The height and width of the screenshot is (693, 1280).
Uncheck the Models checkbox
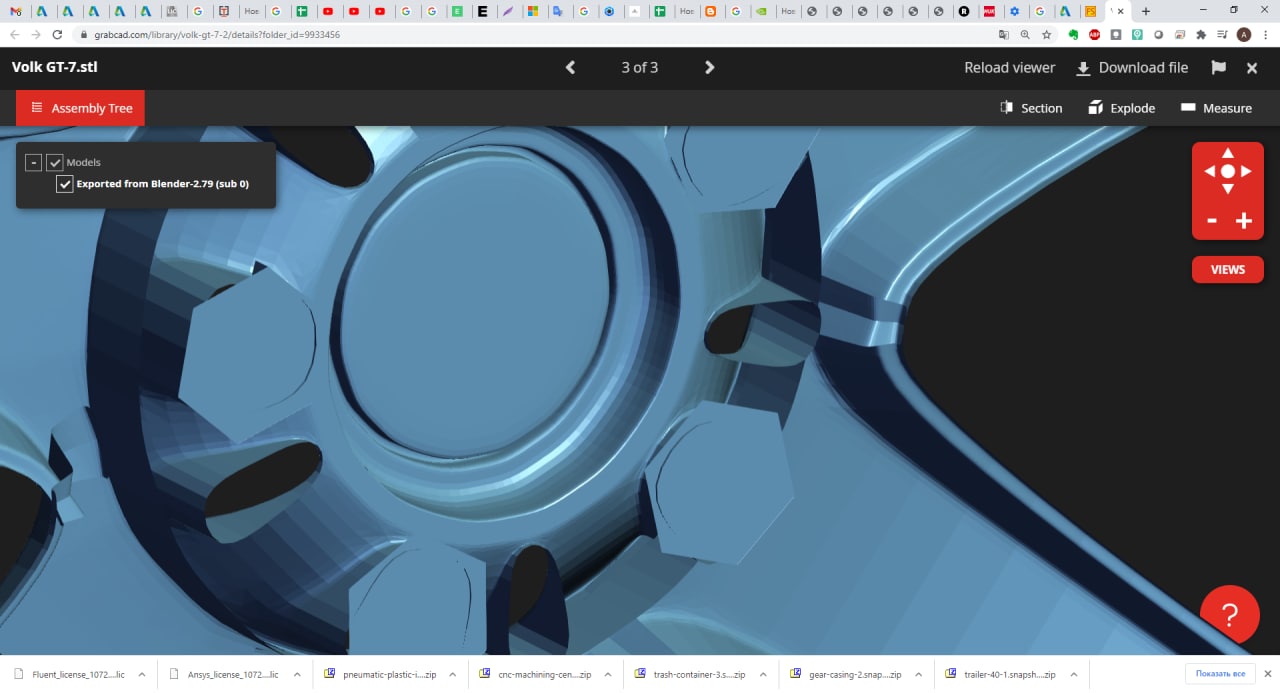[55, 162]
